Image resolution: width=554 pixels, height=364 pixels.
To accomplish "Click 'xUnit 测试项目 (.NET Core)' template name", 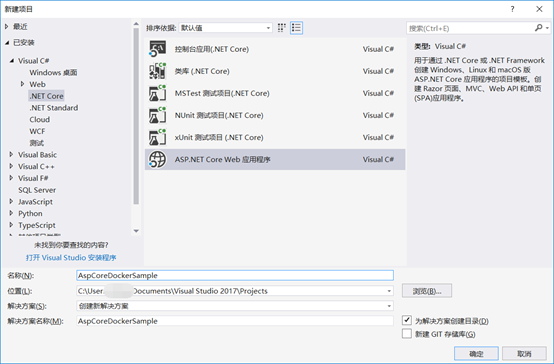I will 219,137.
